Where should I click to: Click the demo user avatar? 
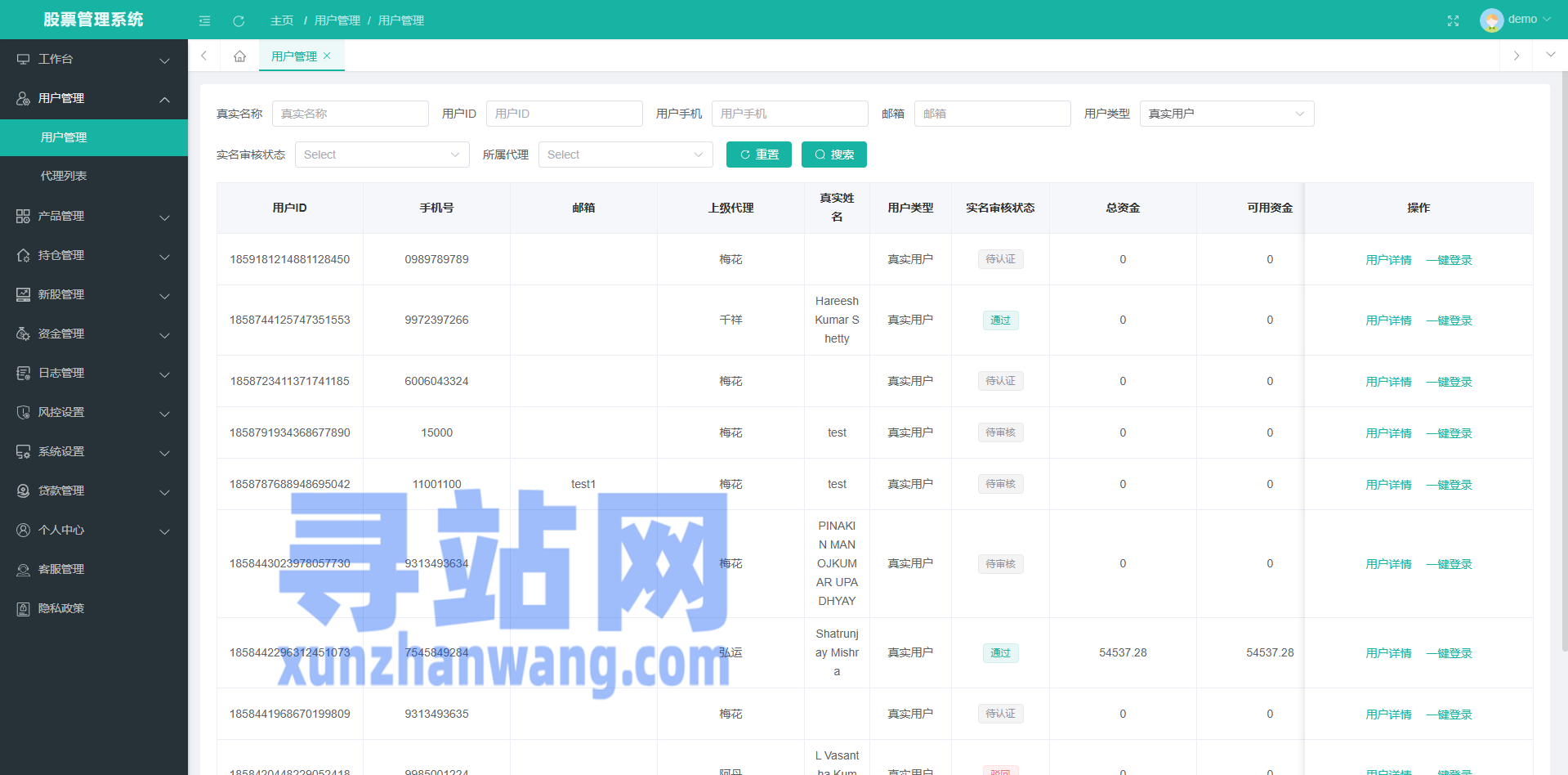[x=1491, y=20]
